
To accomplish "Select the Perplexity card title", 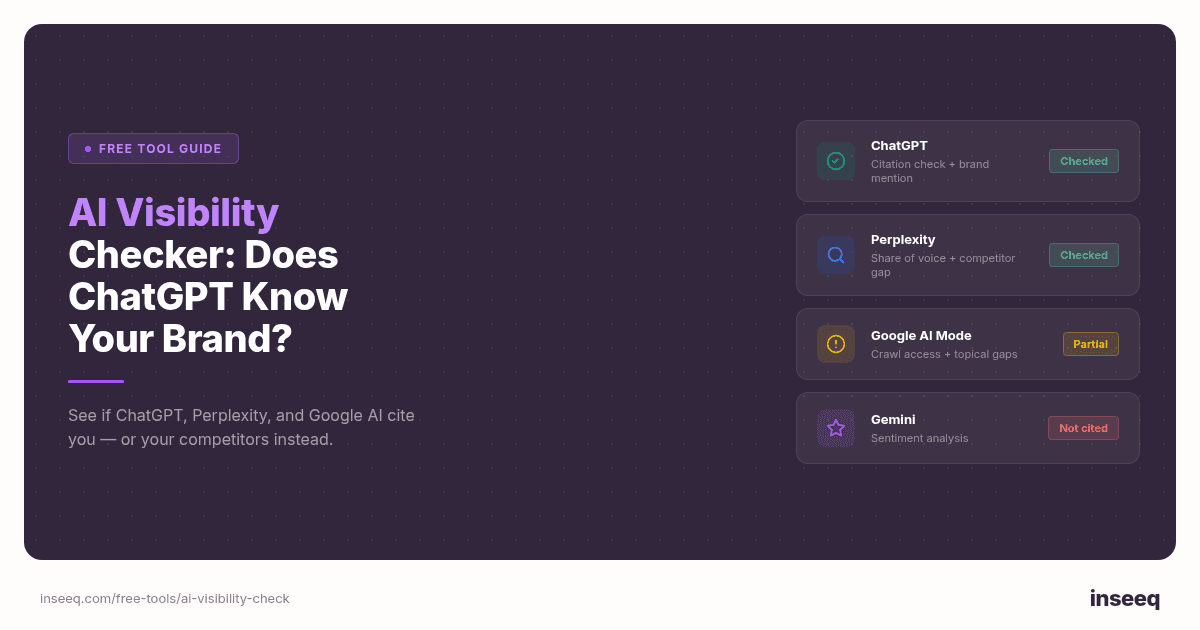I will coord(903,240).
